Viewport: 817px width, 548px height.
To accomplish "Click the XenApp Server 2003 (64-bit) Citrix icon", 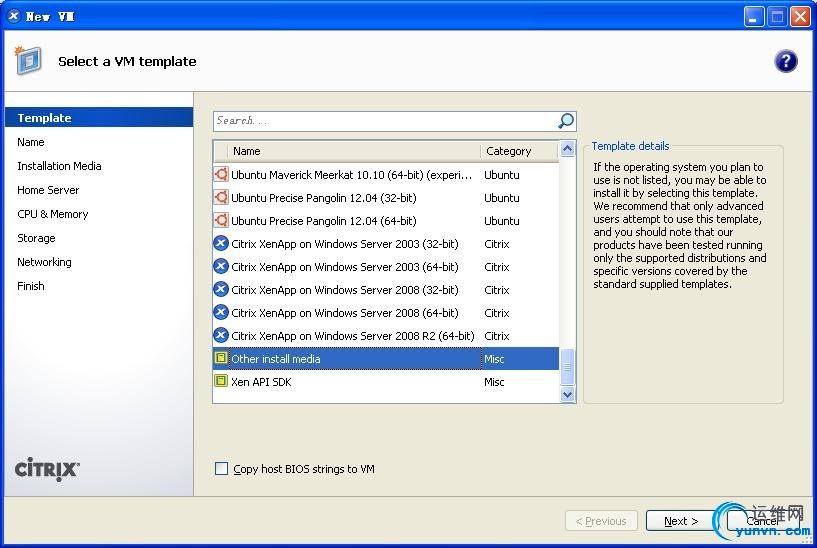I will [221, 266].
